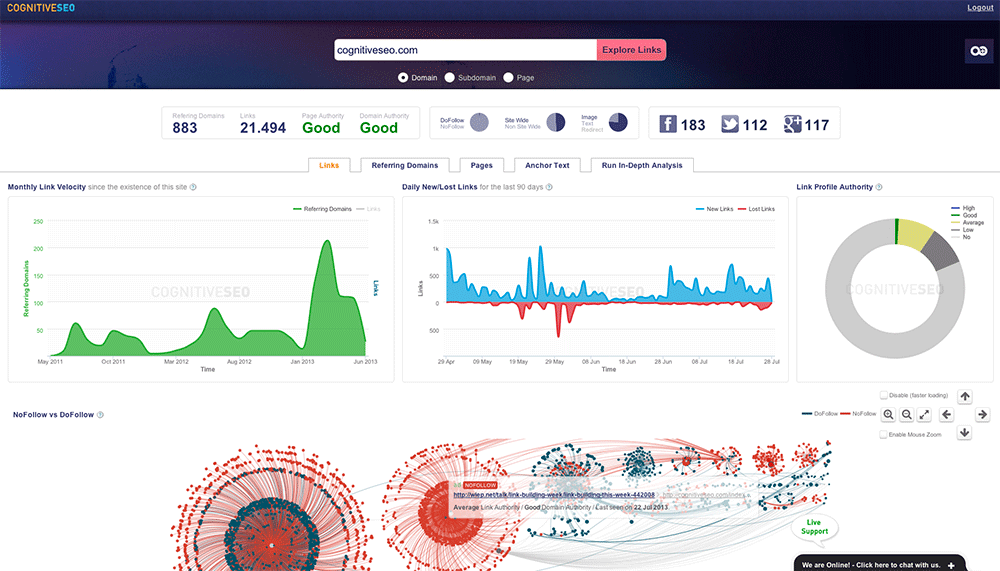Image resolution: width=1000 pixels, height=571 pixels.
Task: Open help icon next to NoFollow vs DoFollow
Action: coord(100,415)
